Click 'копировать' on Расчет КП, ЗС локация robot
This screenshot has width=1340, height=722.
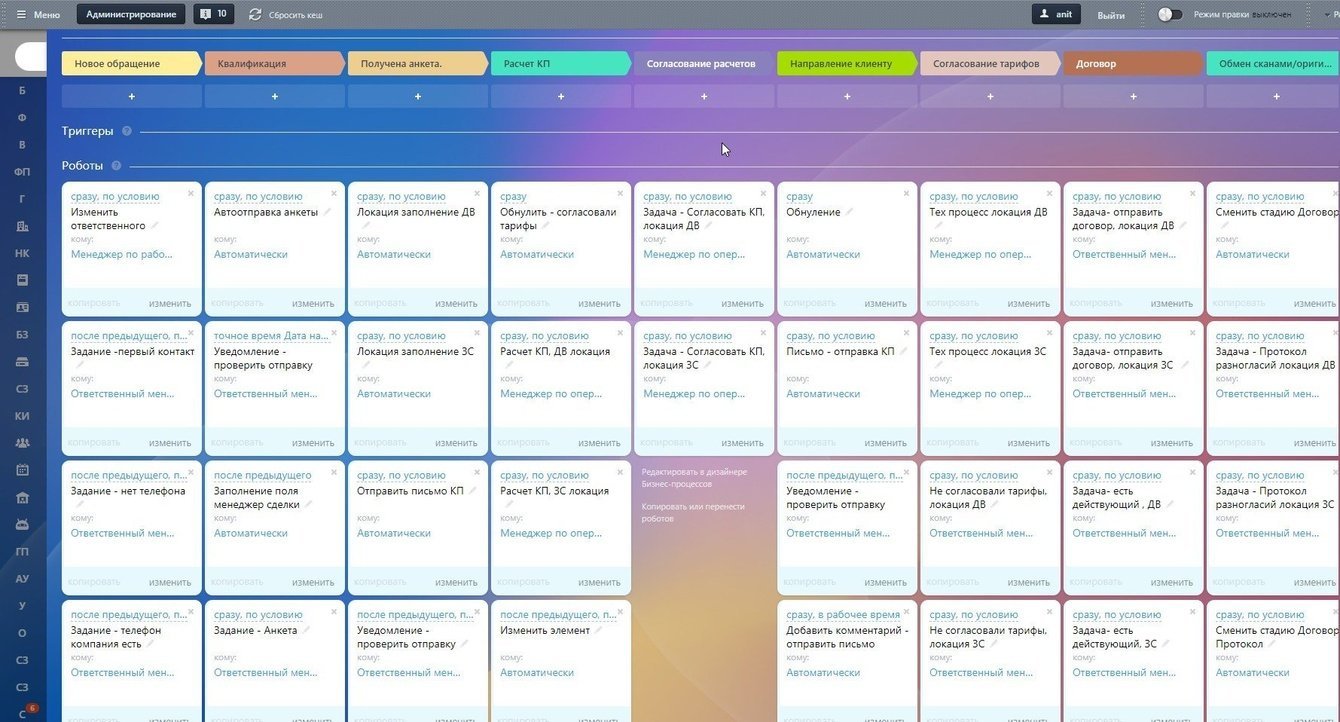coord(523,582)
